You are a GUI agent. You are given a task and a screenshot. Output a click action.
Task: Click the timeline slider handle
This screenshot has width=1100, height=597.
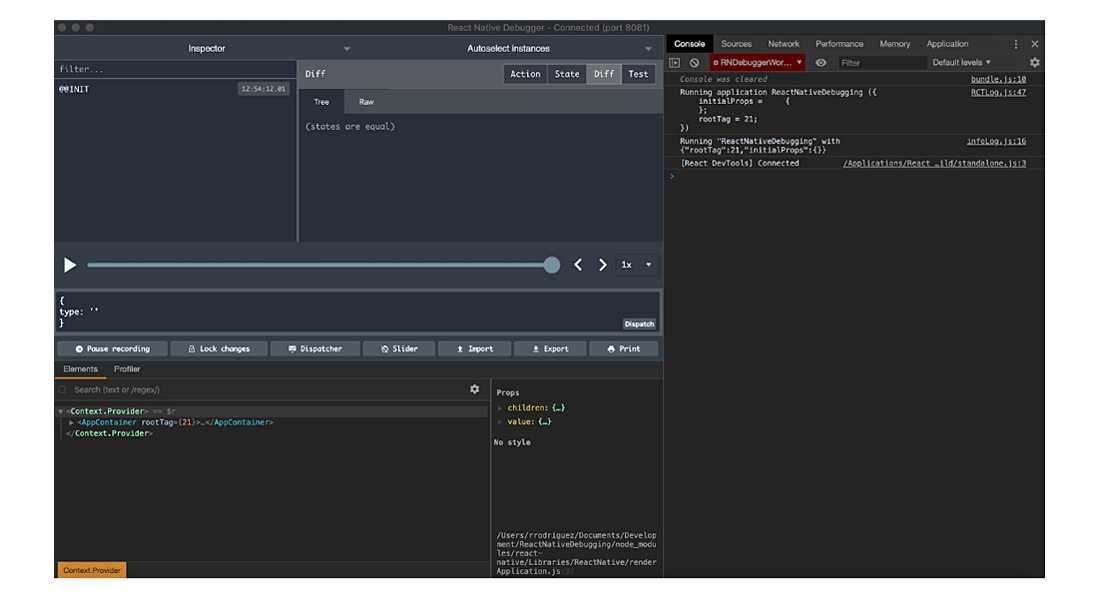552,264
